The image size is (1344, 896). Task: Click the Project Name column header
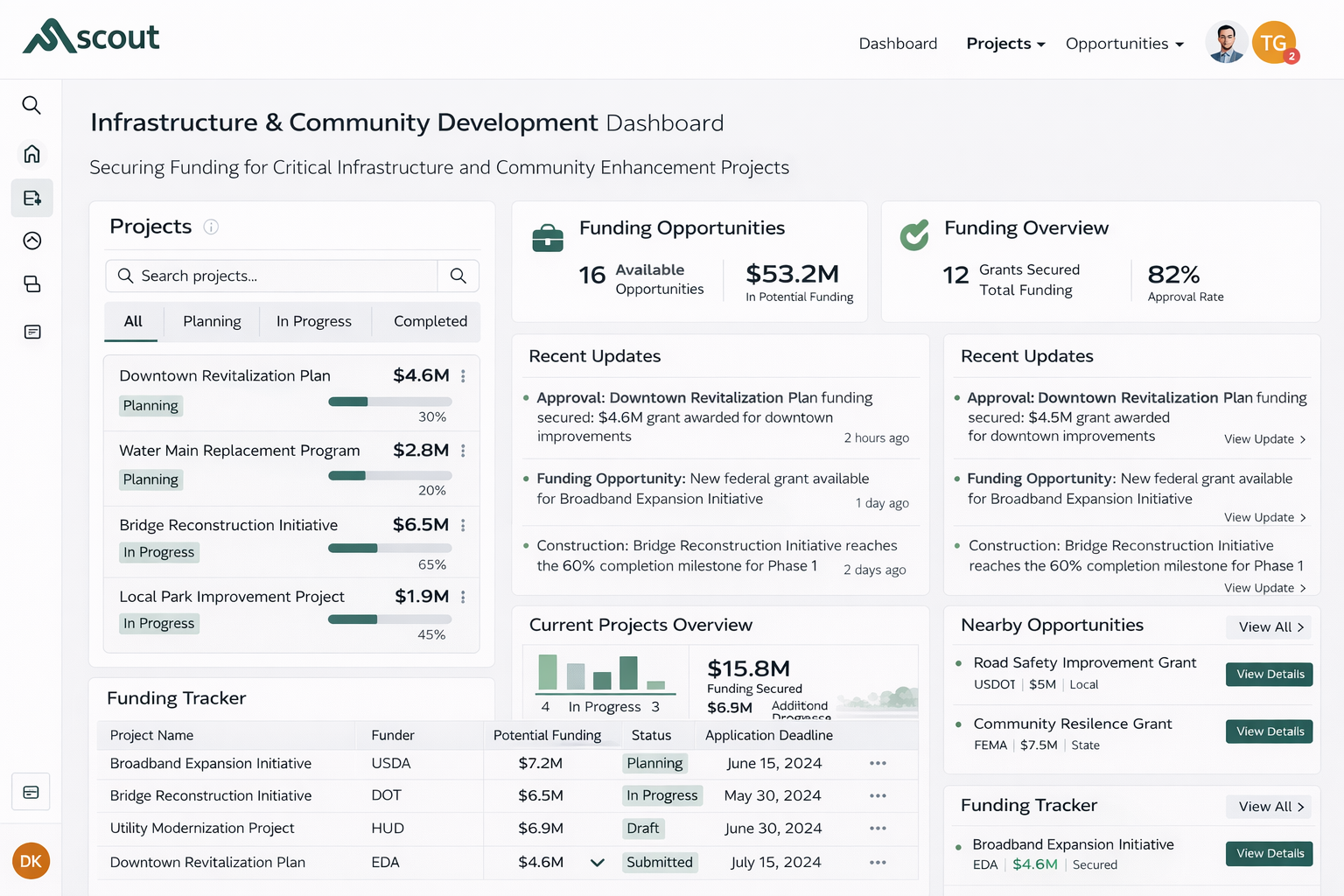point(151,735)
